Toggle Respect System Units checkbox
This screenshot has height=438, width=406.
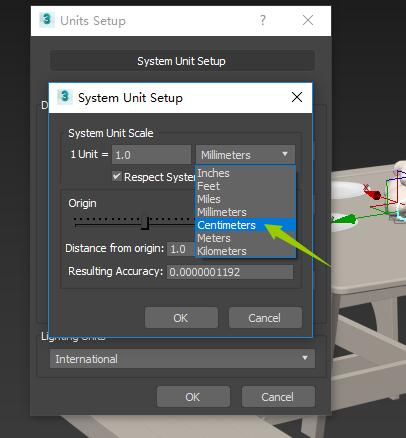116,176
